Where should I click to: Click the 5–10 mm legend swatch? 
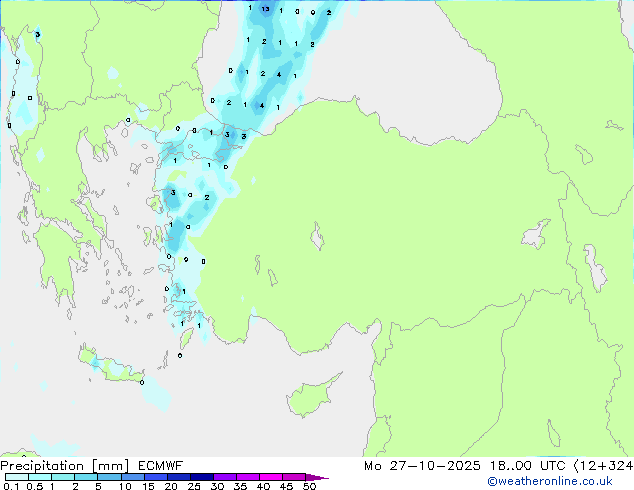[110, 477]
